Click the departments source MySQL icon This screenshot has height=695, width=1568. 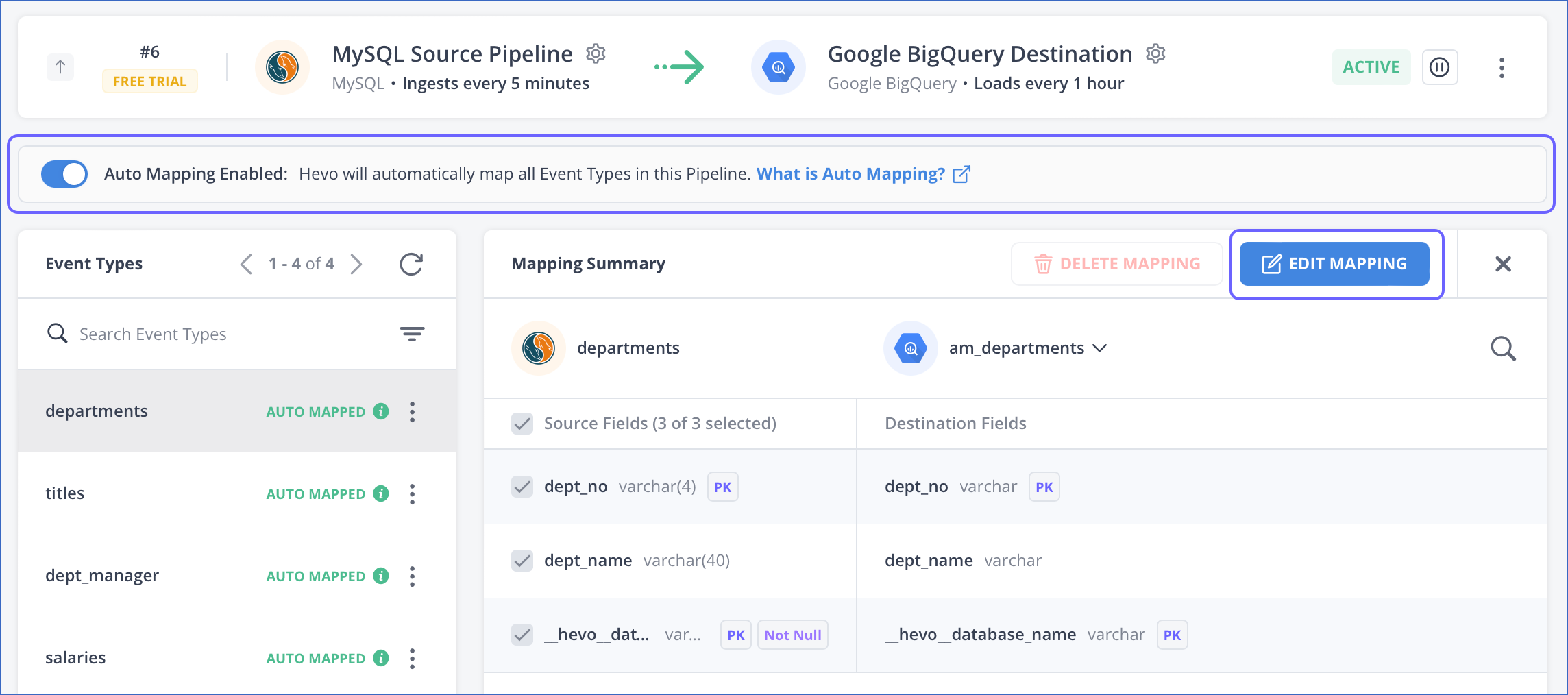[x=539, y=348]
